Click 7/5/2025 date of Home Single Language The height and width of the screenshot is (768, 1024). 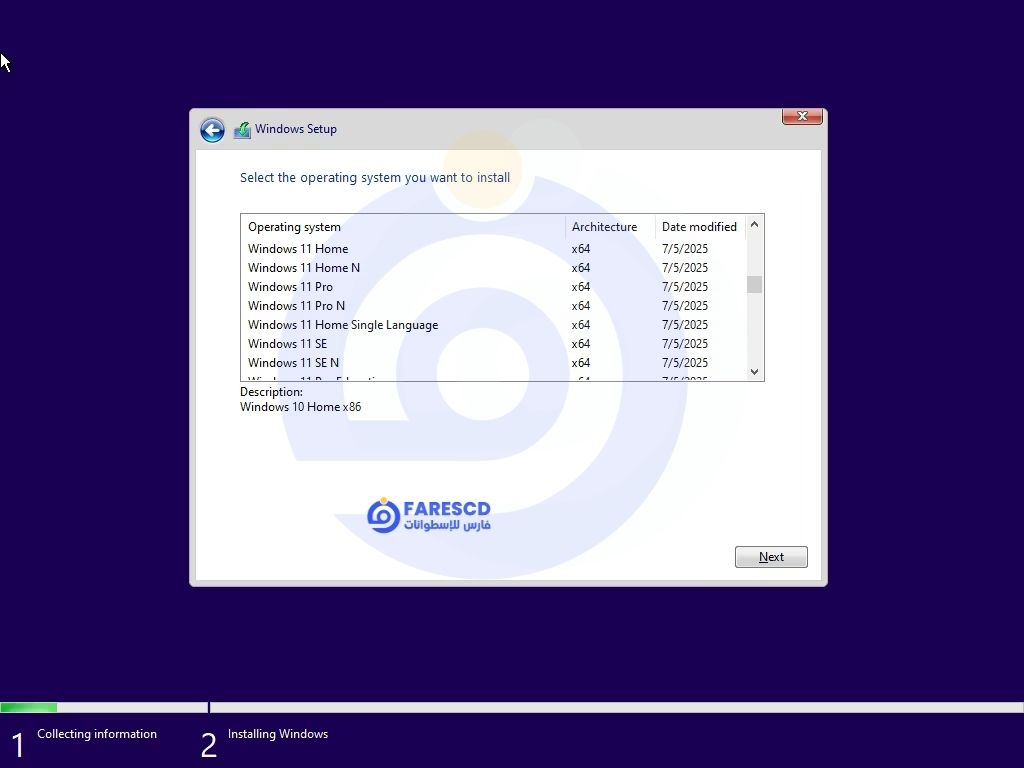tap(684, 325)
